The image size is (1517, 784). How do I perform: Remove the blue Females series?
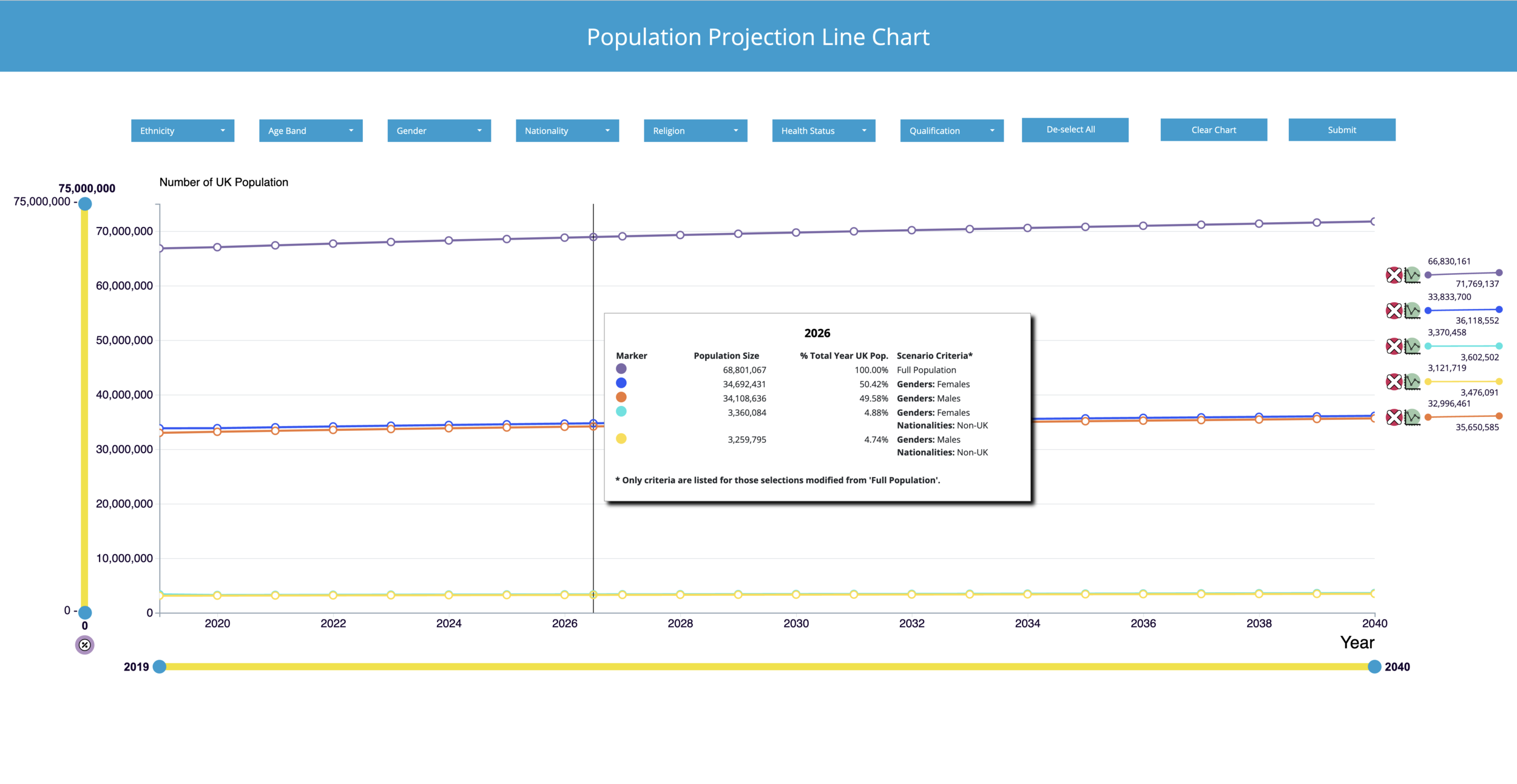(1394, 311)
